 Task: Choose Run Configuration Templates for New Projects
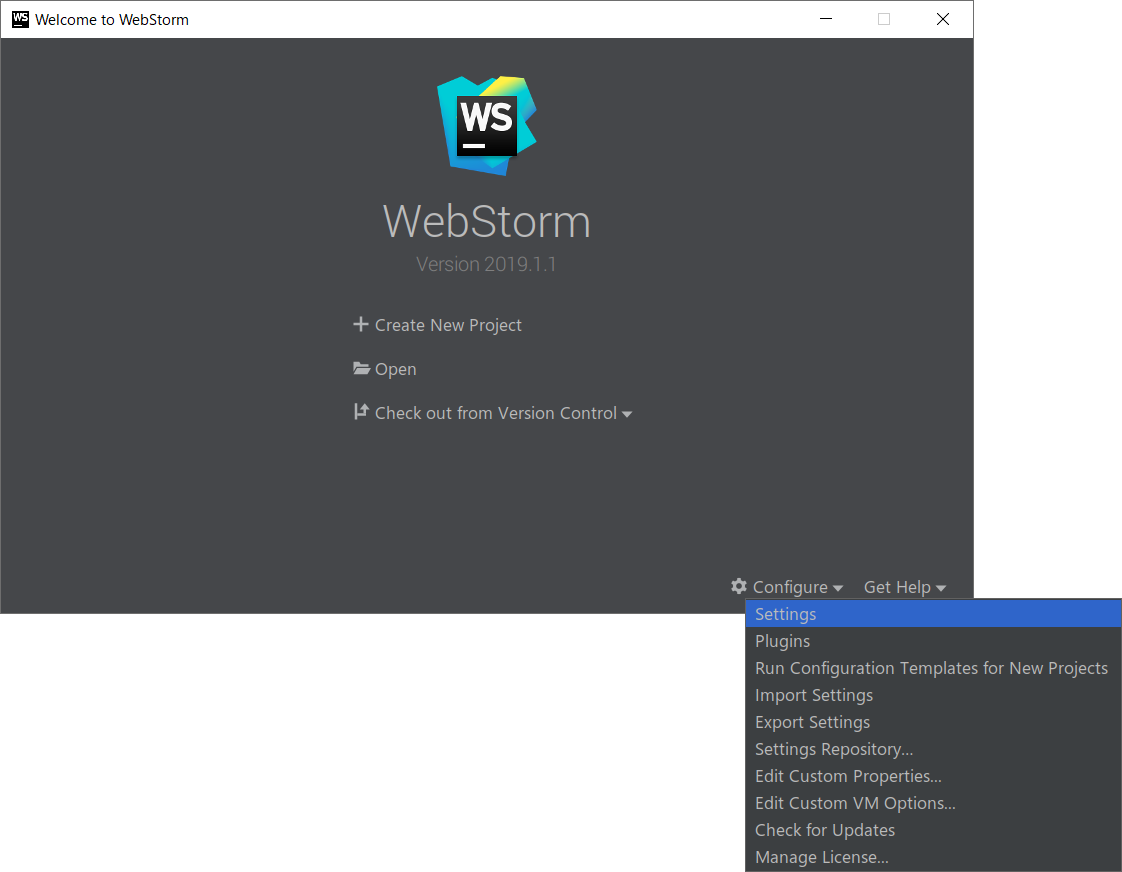pos(933,668)
